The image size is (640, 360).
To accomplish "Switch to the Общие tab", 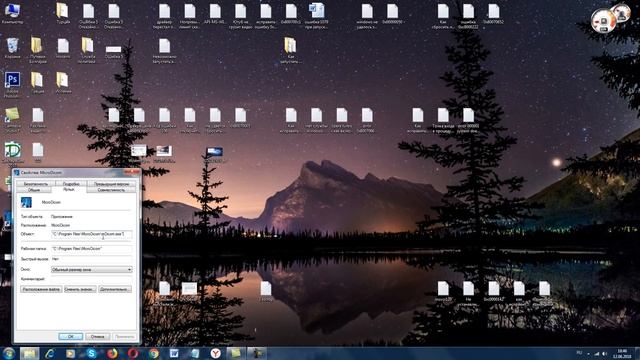I will (34, 190).
